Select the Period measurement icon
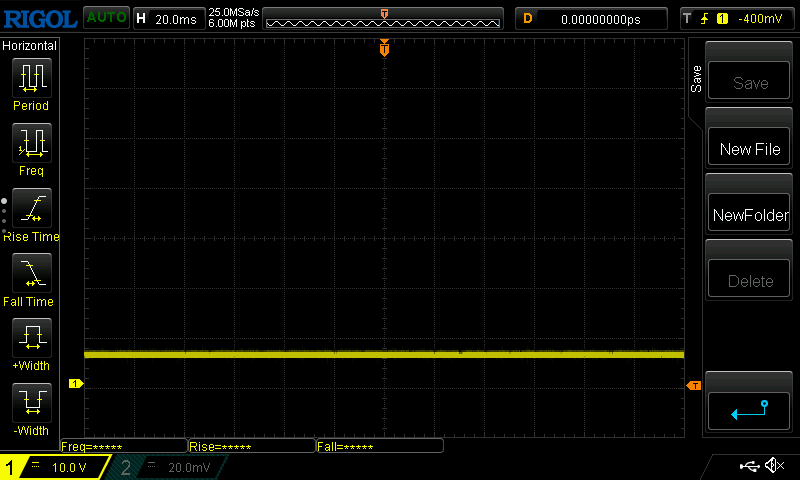 click(x=32, y=78)
